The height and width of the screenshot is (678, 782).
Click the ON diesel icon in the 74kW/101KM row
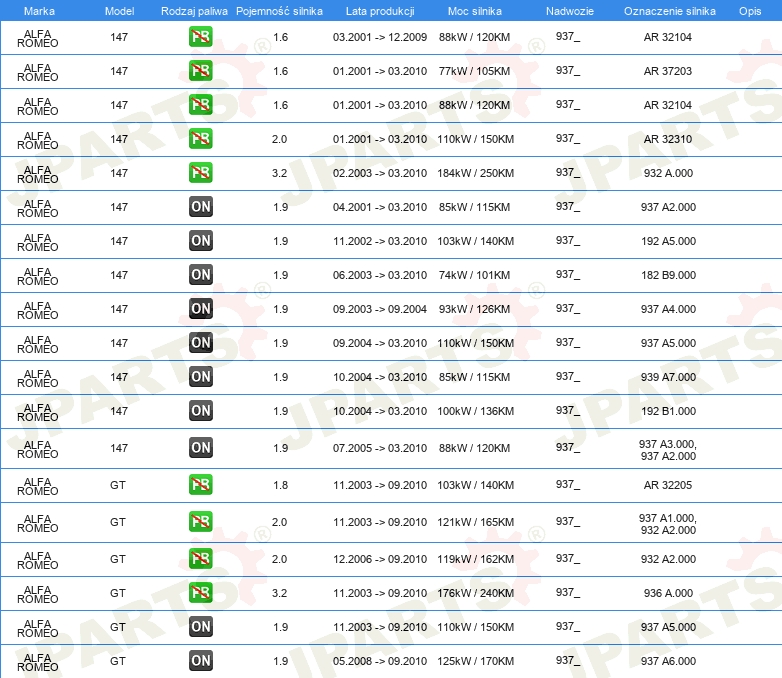coord(200,275)
